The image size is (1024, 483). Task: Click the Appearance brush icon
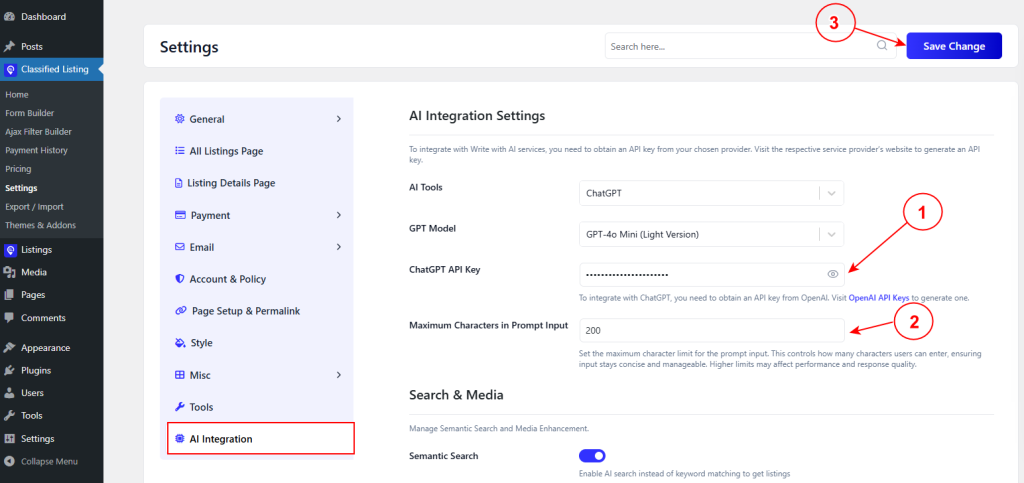coord(9,348)
